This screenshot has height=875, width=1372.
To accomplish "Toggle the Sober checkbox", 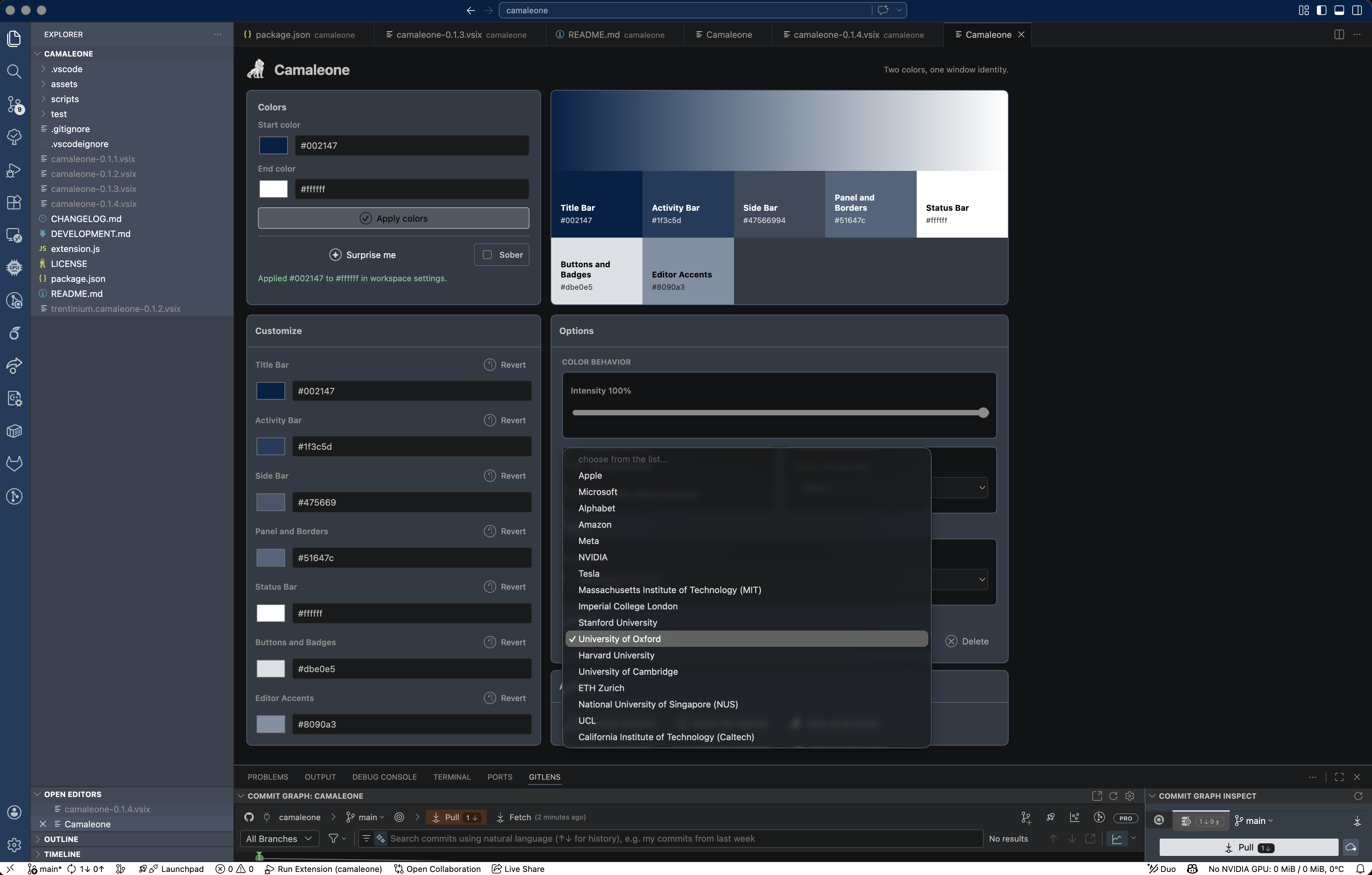I will 487,255.
